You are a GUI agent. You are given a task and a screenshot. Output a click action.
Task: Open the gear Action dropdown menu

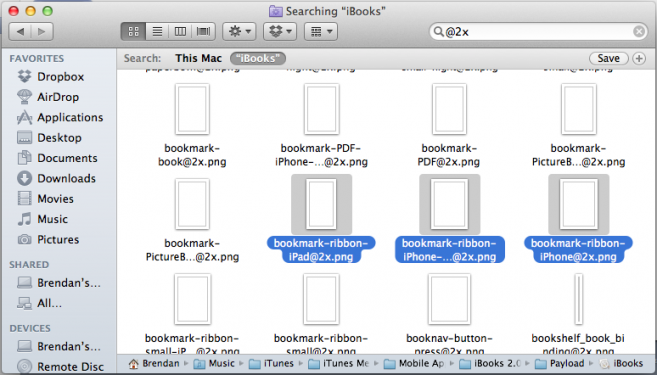(x=239, y=31)
